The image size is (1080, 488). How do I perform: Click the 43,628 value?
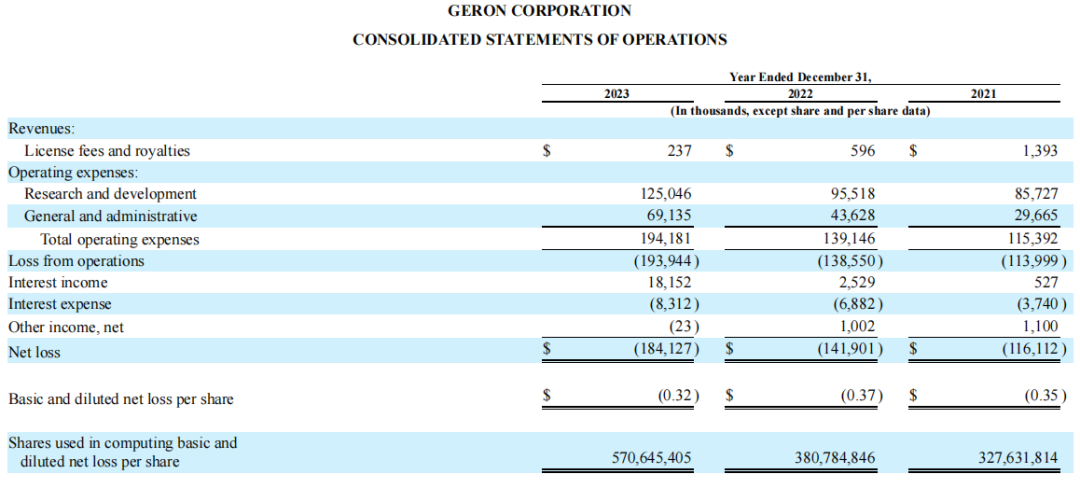pyautogui.click(x=853, y=216)
